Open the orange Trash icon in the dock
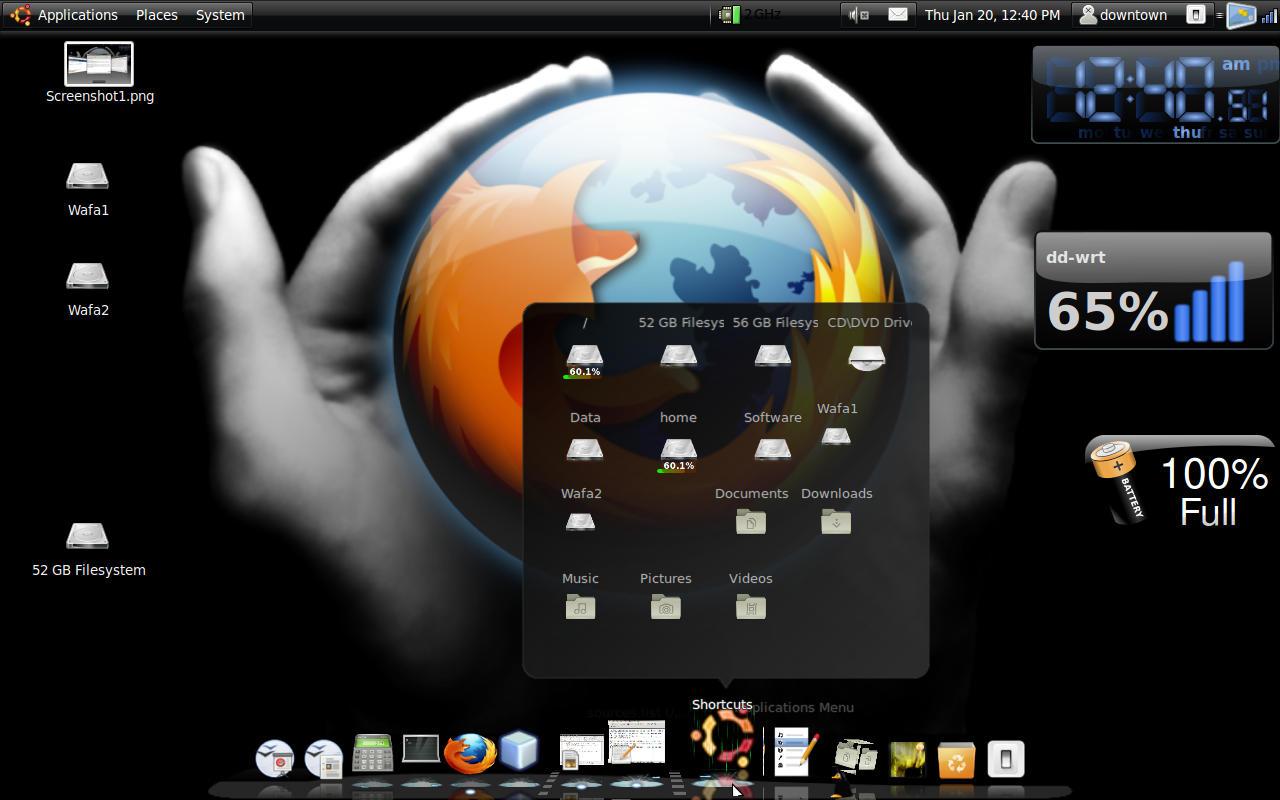Viewport: 1280px width, 800px height. point(956,760)
